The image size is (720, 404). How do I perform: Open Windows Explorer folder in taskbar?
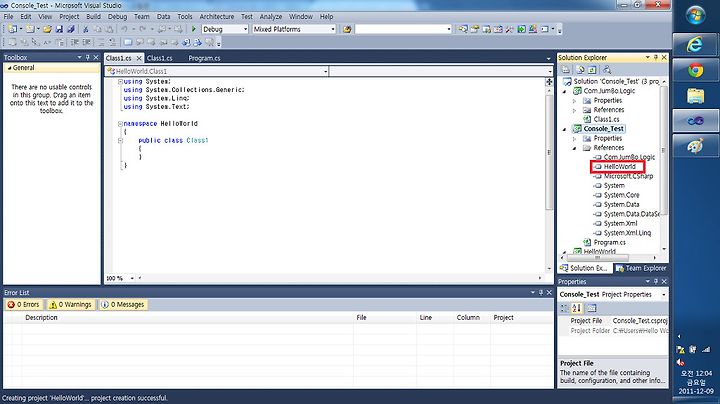pos(695,95)
